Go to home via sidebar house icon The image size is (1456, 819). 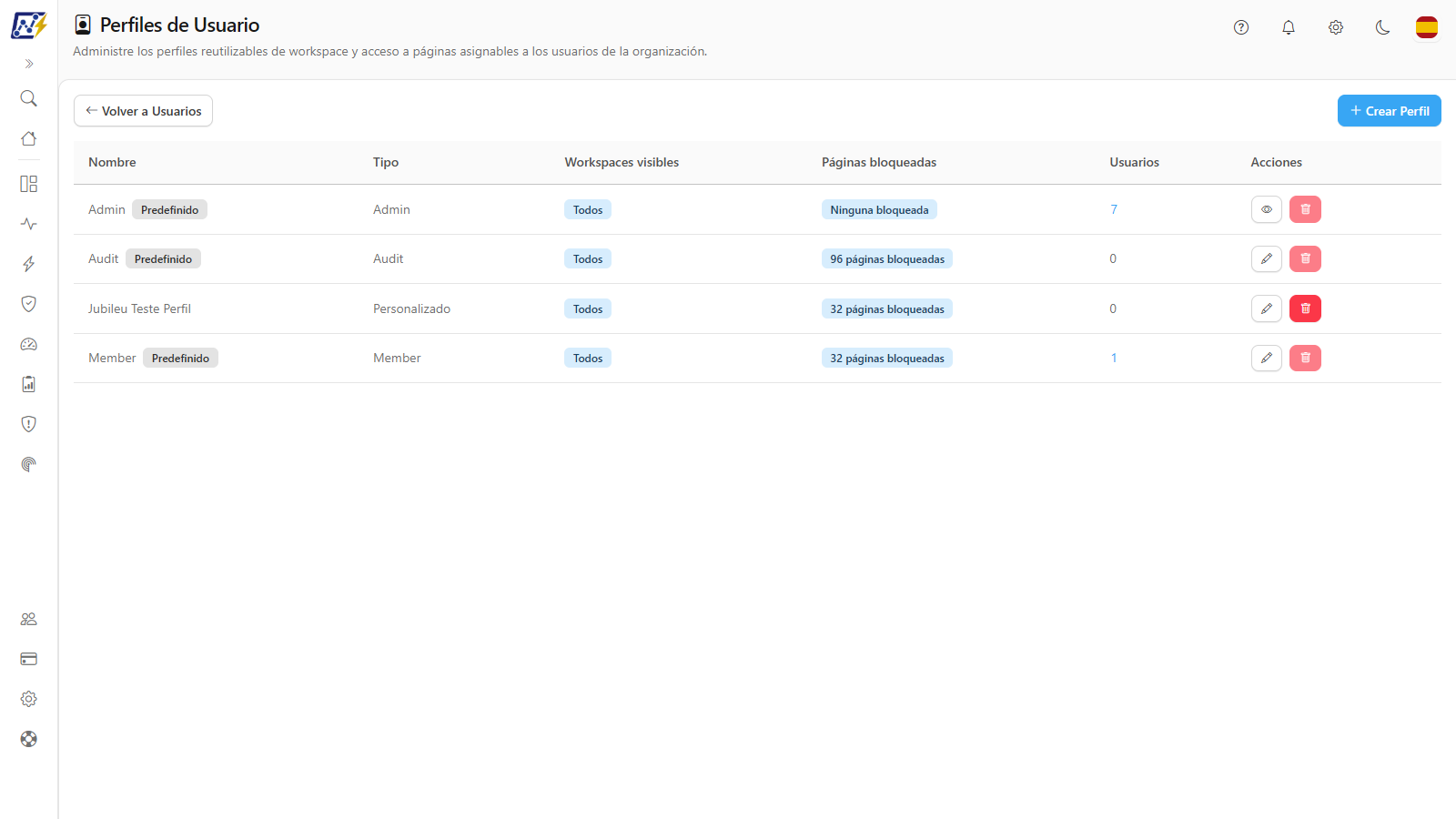click(28, 138)
